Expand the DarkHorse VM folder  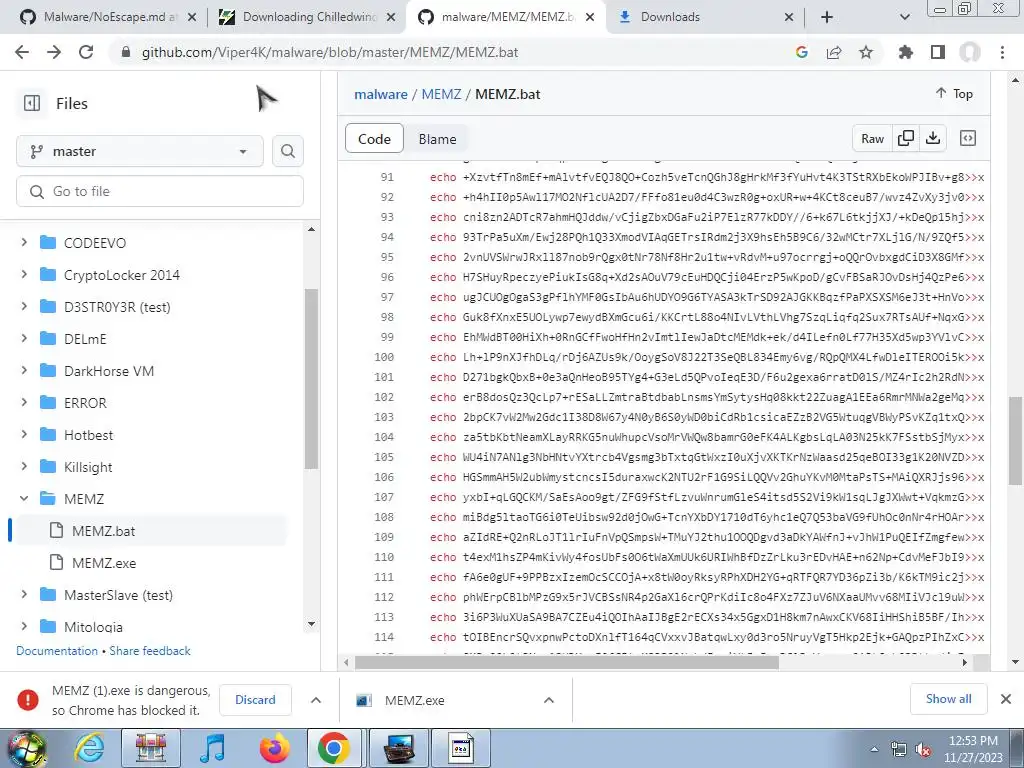(24, 370)
